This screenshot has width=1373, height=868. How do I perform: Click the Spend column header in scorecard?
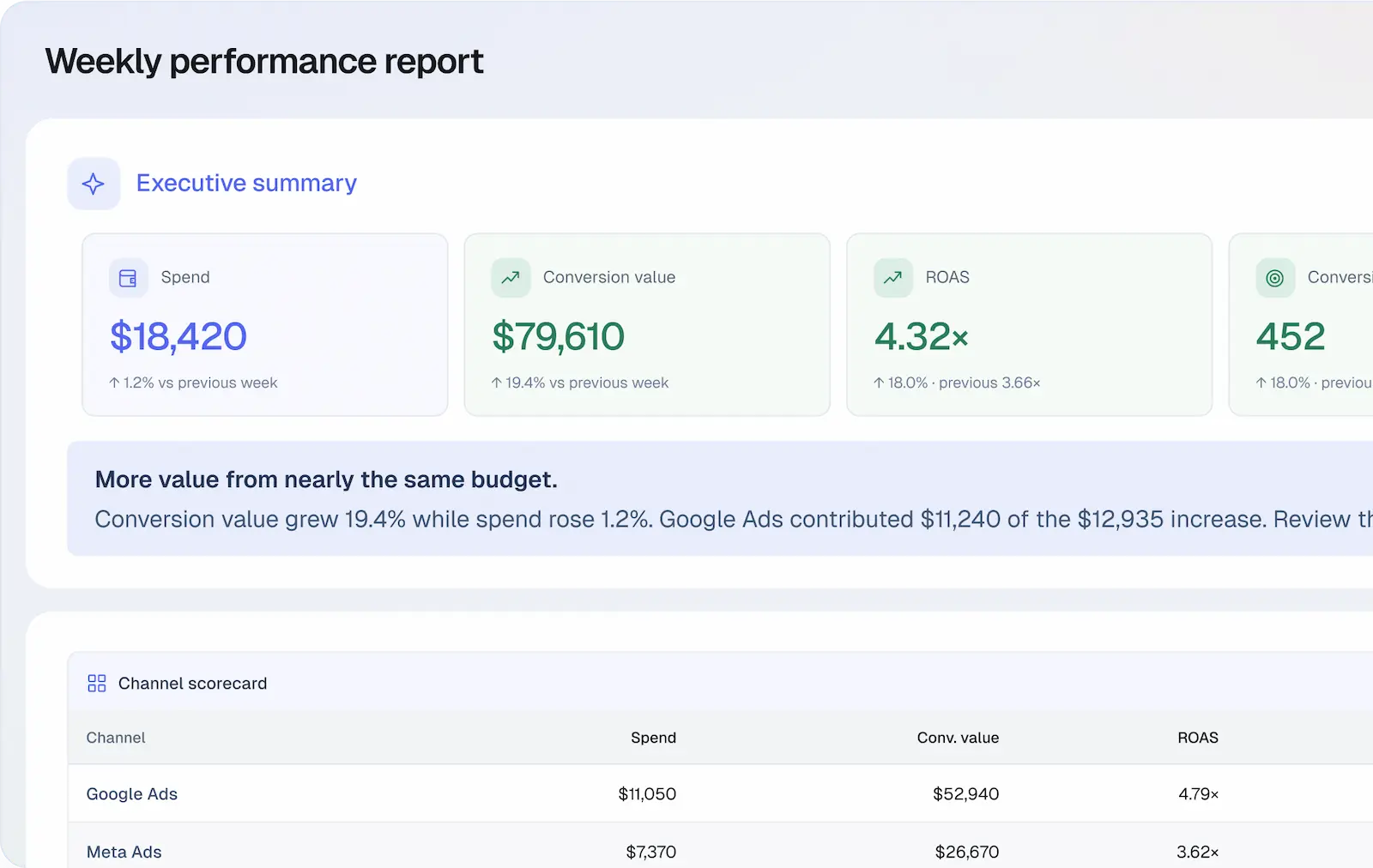(x=653, y=738)
